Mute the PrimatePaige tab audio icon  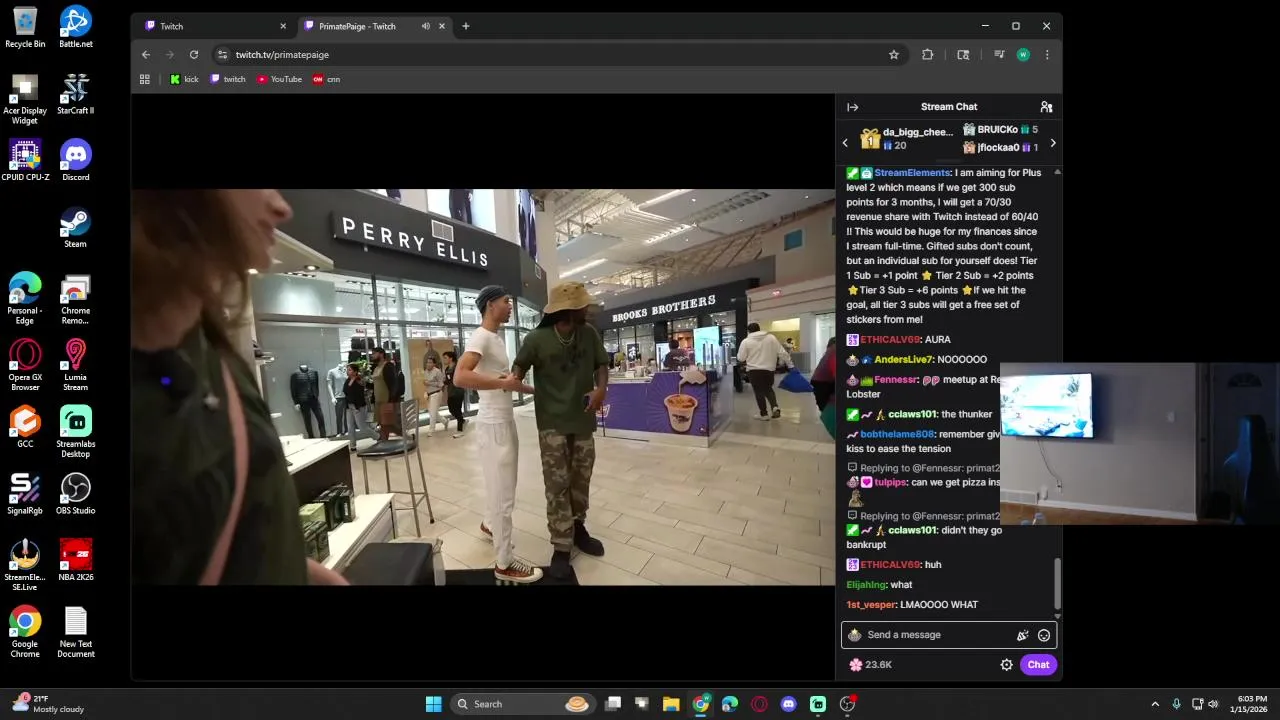coord(426,26)
